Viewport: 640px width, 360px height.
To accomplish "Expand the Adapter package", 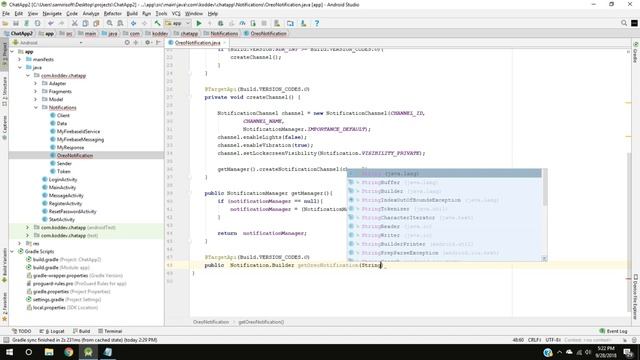I will click(36, 83).
